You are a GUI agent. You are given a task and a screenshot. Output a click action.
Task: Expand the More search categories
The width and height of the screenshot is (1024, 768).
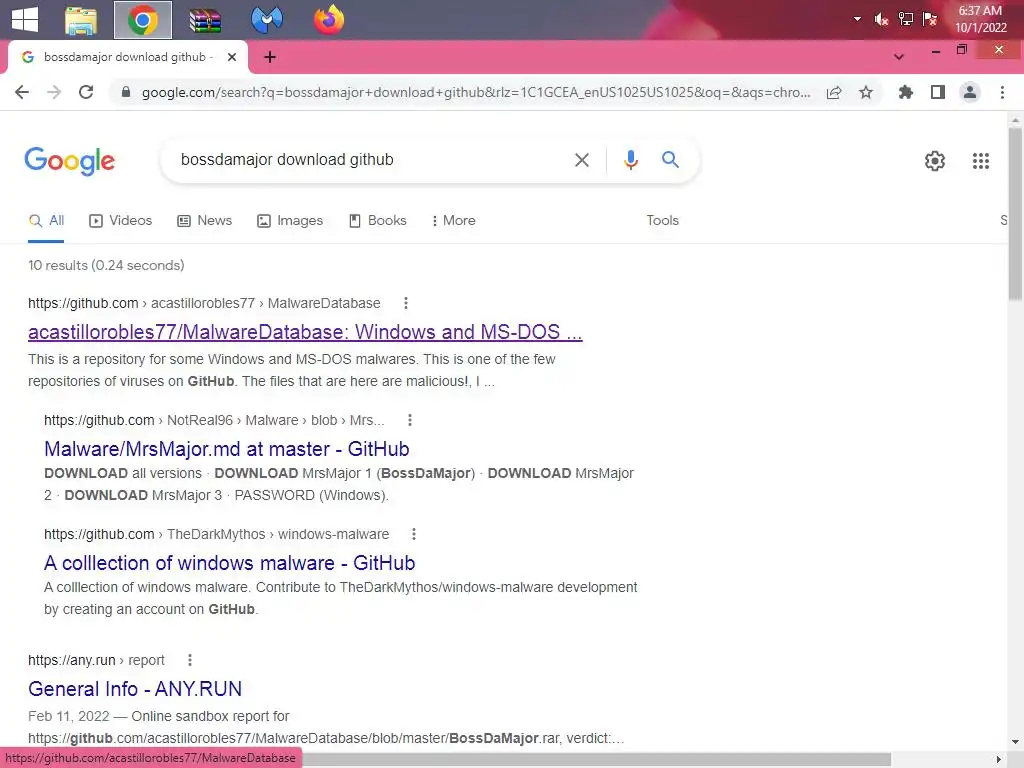click(453, 221)
